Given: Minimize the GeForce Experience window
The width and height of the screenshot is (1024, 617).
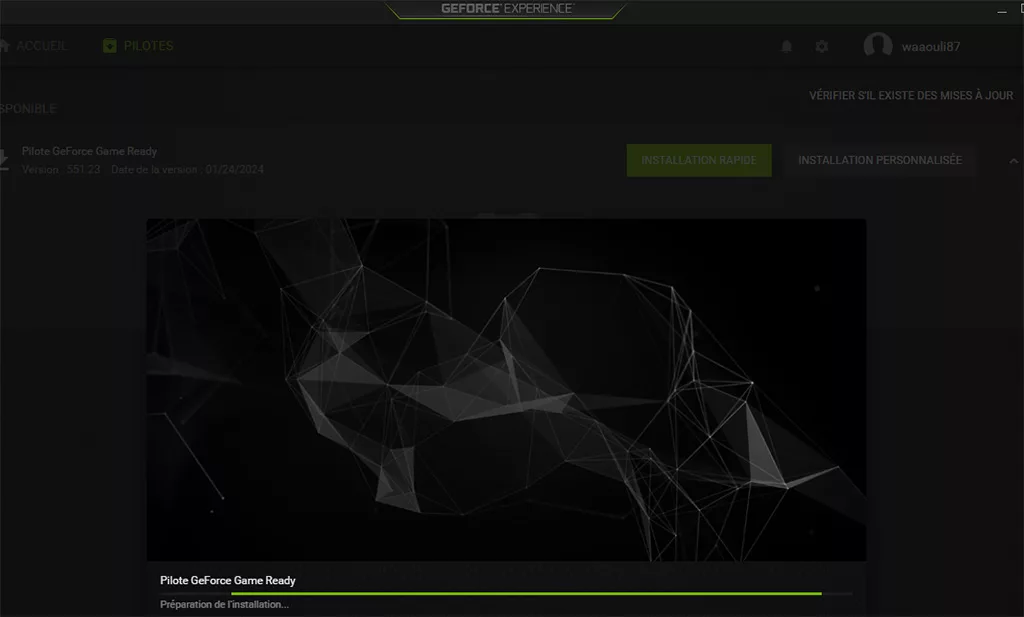Looking at the screenshot, I should point(1002,11).
